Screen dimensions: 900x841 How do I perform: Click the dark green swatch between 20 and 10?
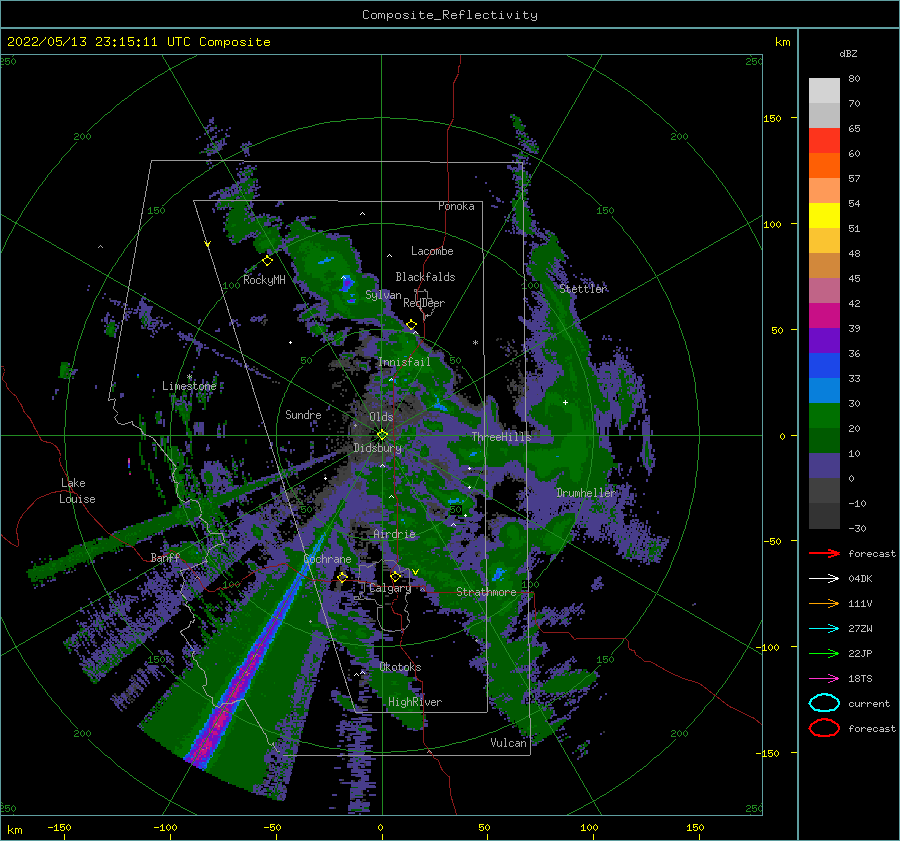[824, 440]
